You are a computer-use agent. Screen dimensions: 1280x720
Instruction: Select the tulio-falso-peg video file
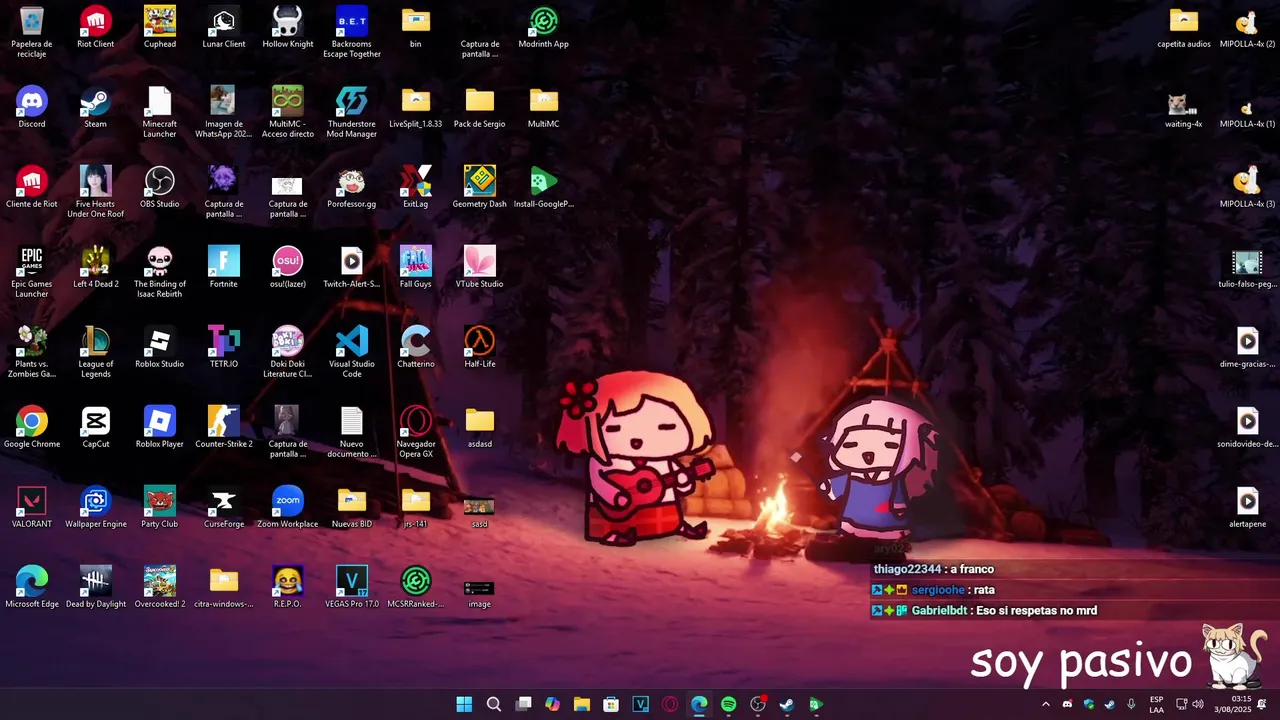[1248, 267]
